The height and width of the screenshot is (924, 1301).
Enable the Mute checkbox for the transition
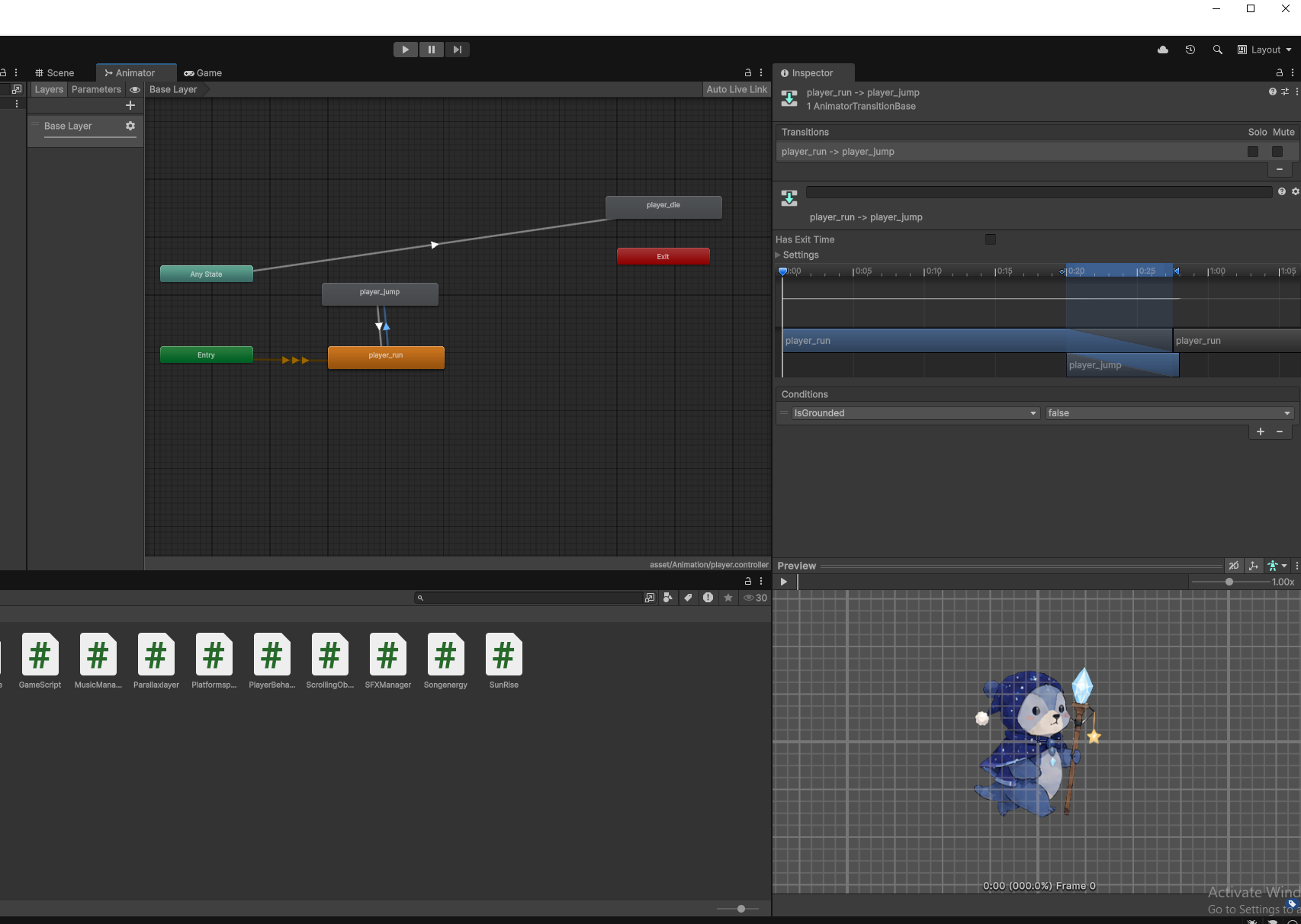1277,152
